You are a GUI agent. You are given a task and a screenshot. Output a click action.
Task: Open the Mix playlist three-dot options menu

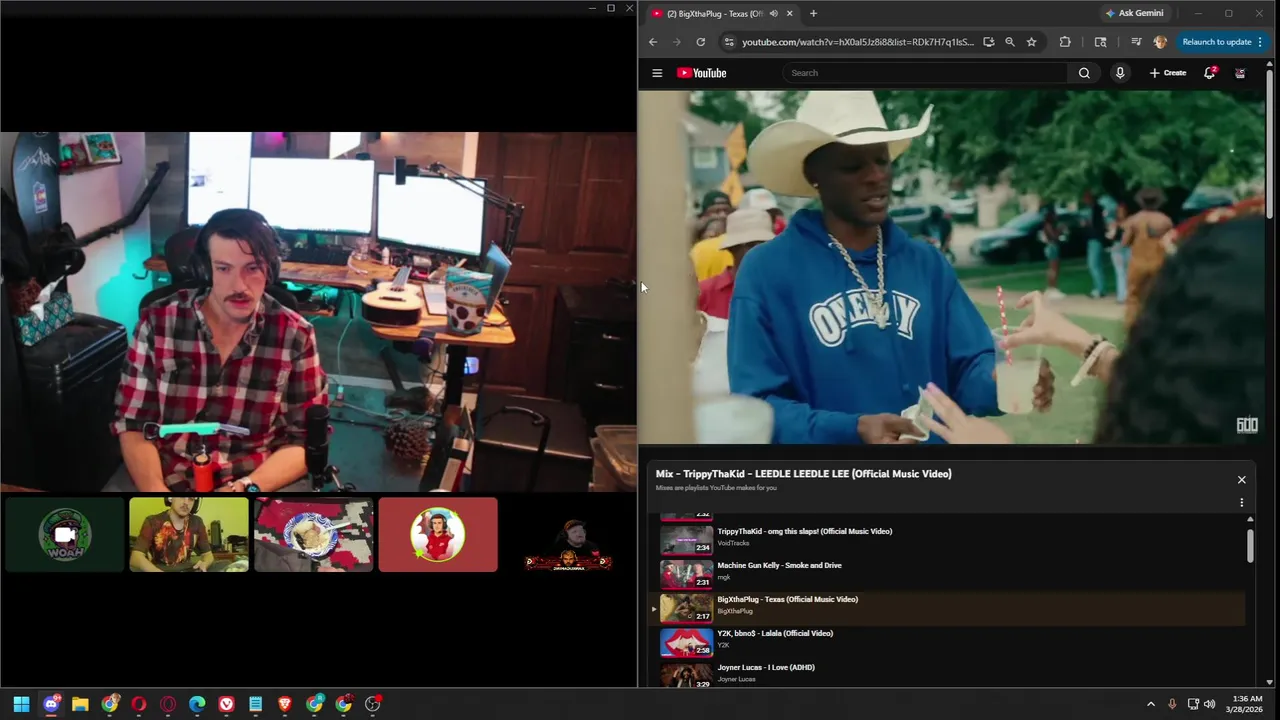tap(1242, 503)
